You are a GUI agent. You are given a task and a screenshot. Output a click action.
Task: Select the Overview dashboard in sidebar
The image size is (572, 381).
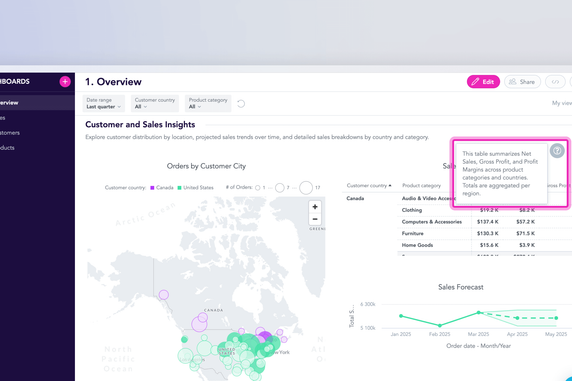[x=36, y=103]
